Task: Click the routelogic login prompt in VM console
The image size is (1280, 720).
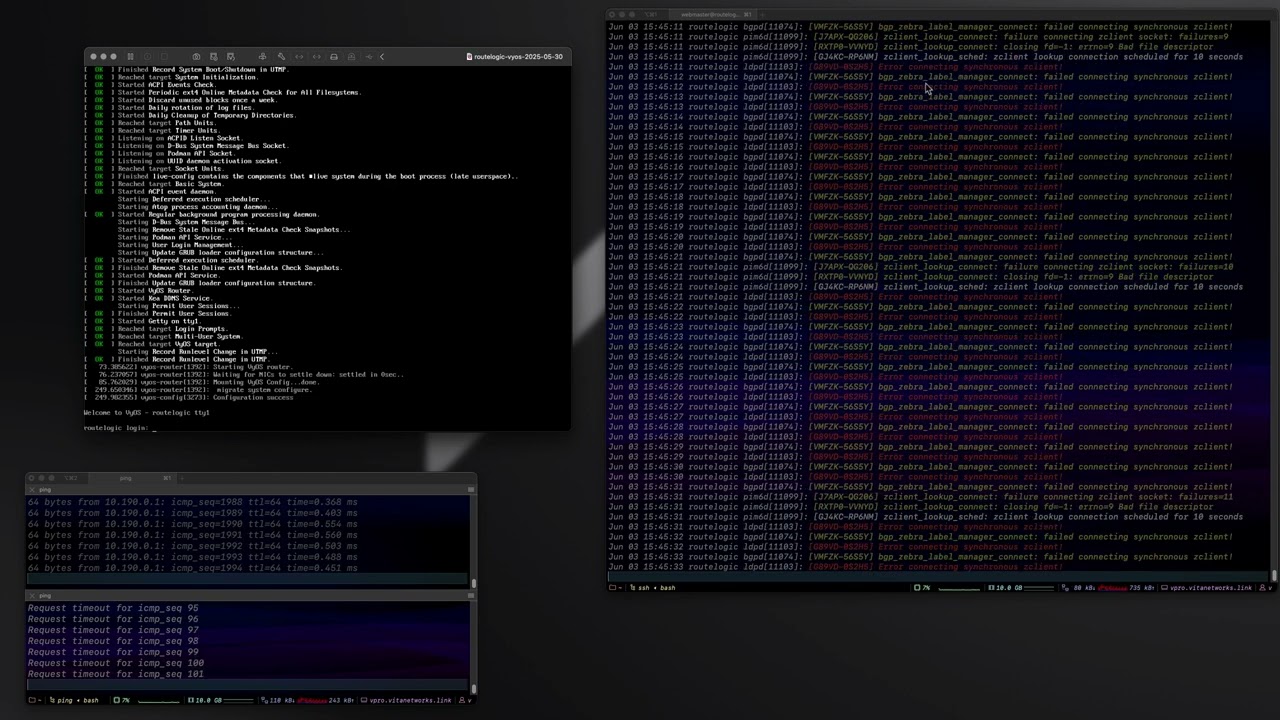Action: (x=120, y=428)
